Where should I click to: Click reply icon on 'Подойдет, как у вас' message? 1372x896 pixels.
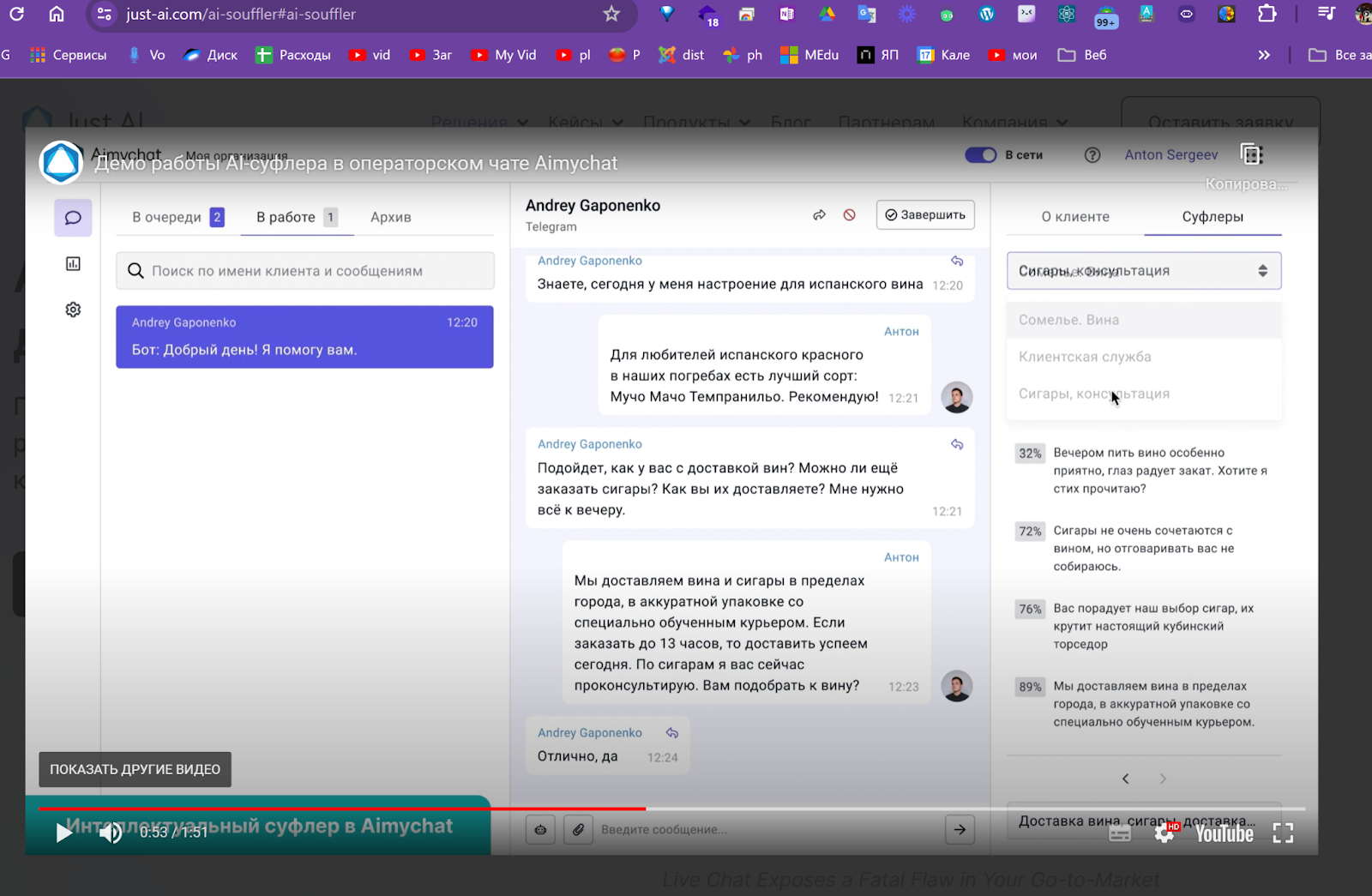click(957, 444)
